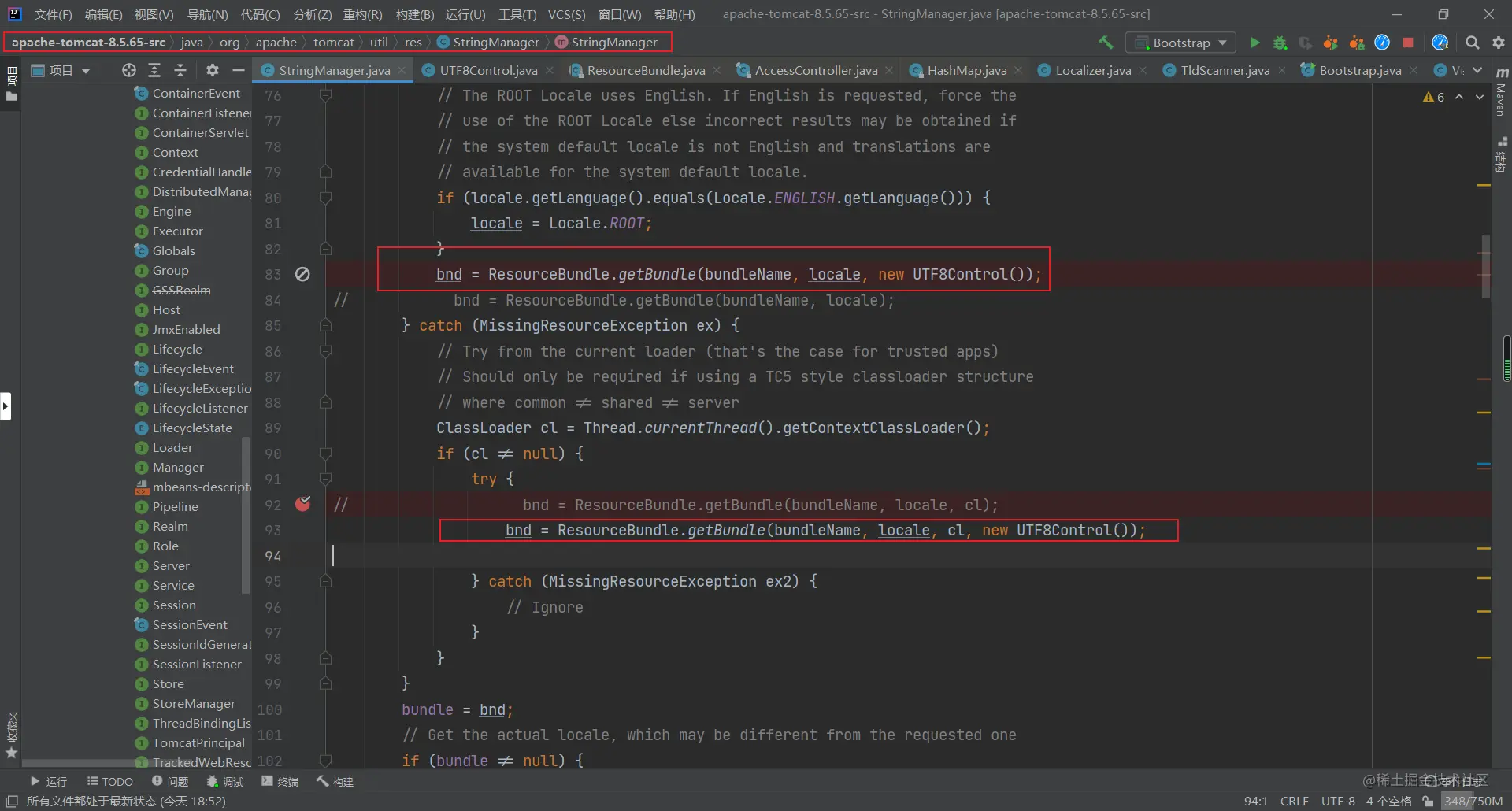Open the Structure tool window on right edge
The image size is (1512, 811).
[x=1502, y=154]
